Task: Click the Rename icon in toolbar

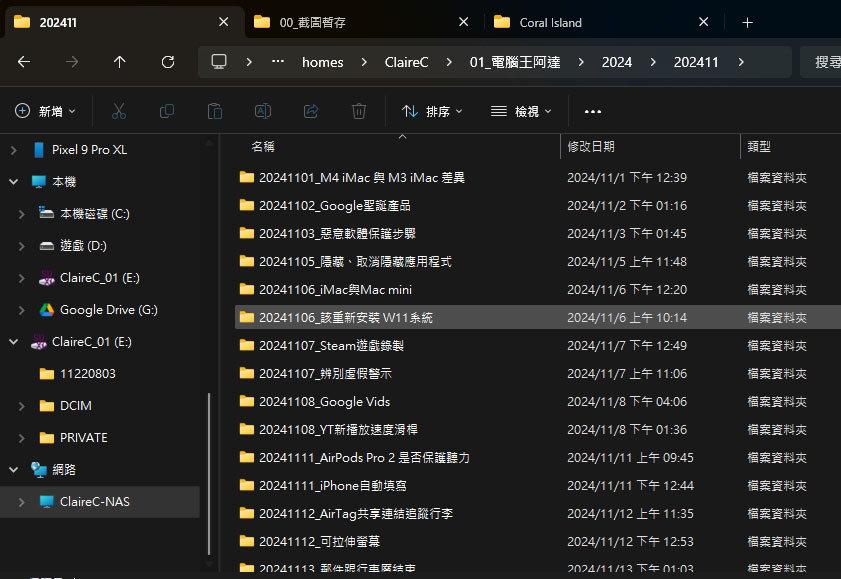Action: [x=262, y=111]
